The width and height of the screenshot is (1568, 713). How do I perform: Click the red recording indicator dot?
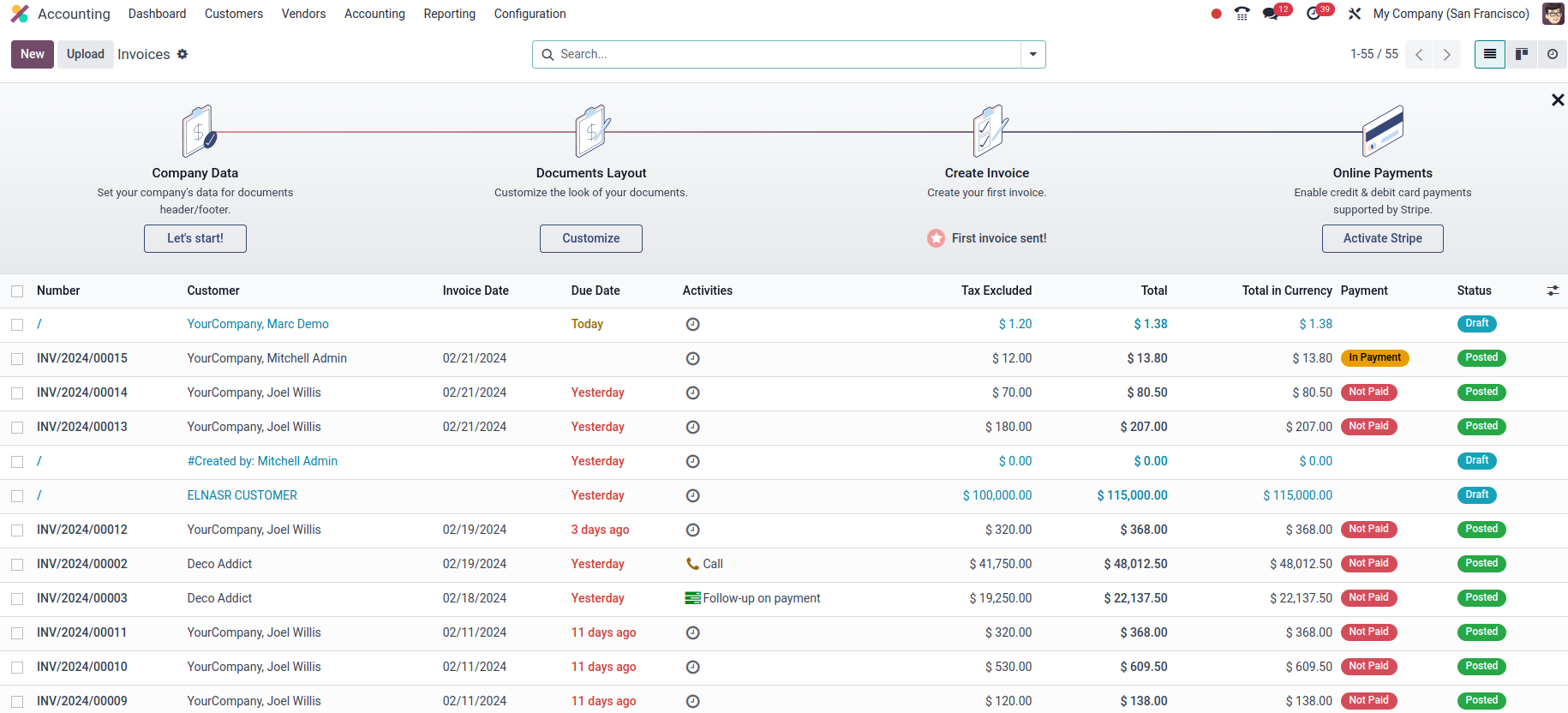click(x=1216, y=14)
